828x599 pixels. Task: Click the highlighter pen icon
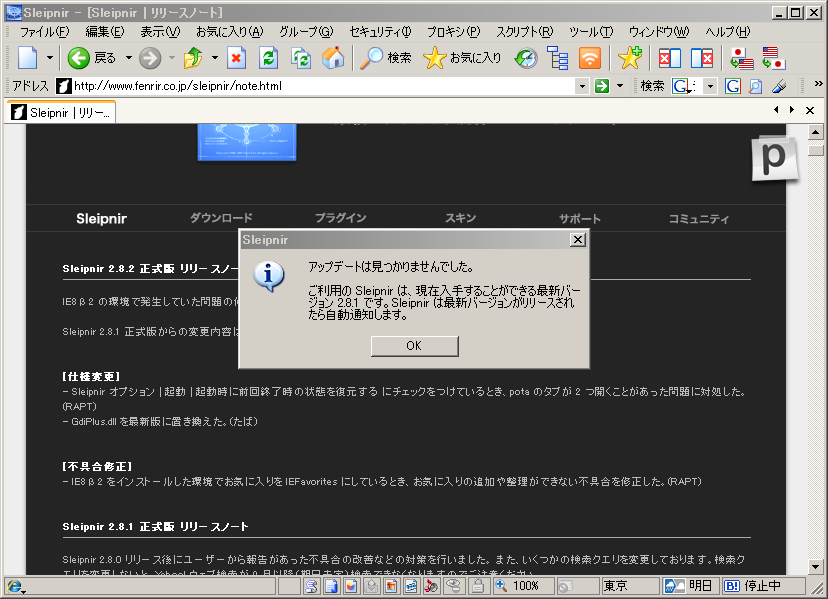(x=779, y=86)
